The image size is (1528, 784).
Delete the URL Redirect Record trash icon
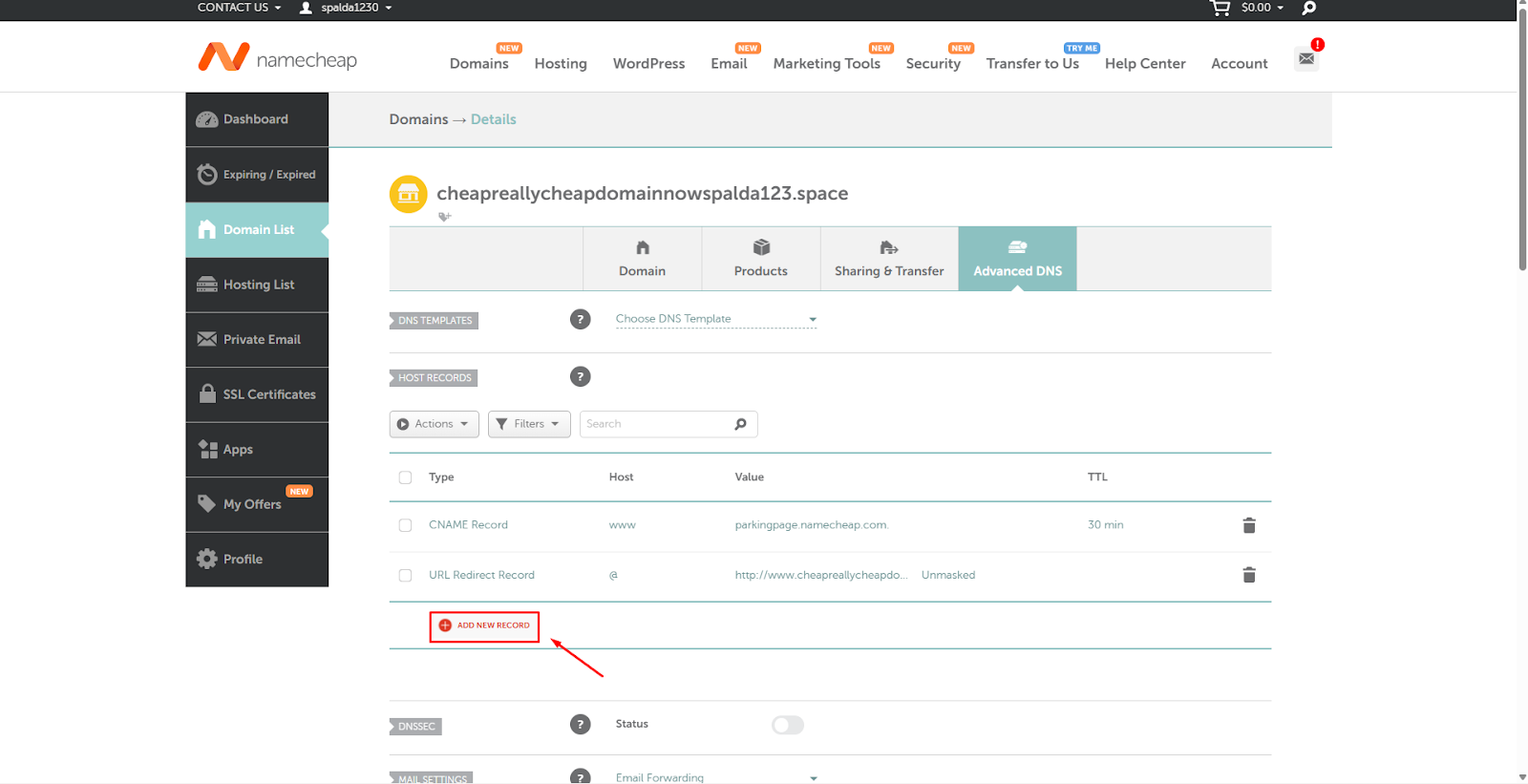(x=1248, y=575)
